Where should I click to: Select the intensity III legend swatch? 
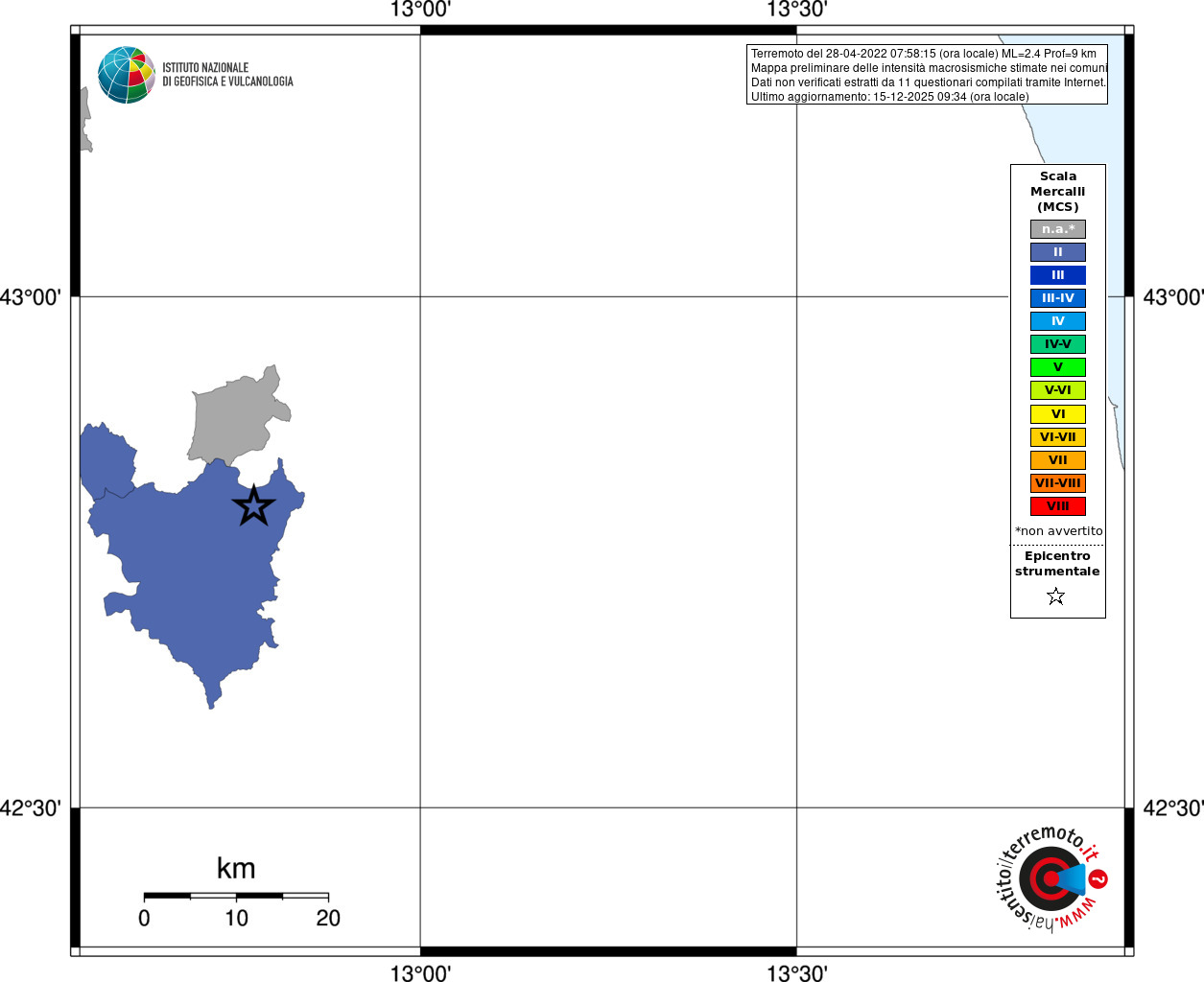[x=1058, y=275]
